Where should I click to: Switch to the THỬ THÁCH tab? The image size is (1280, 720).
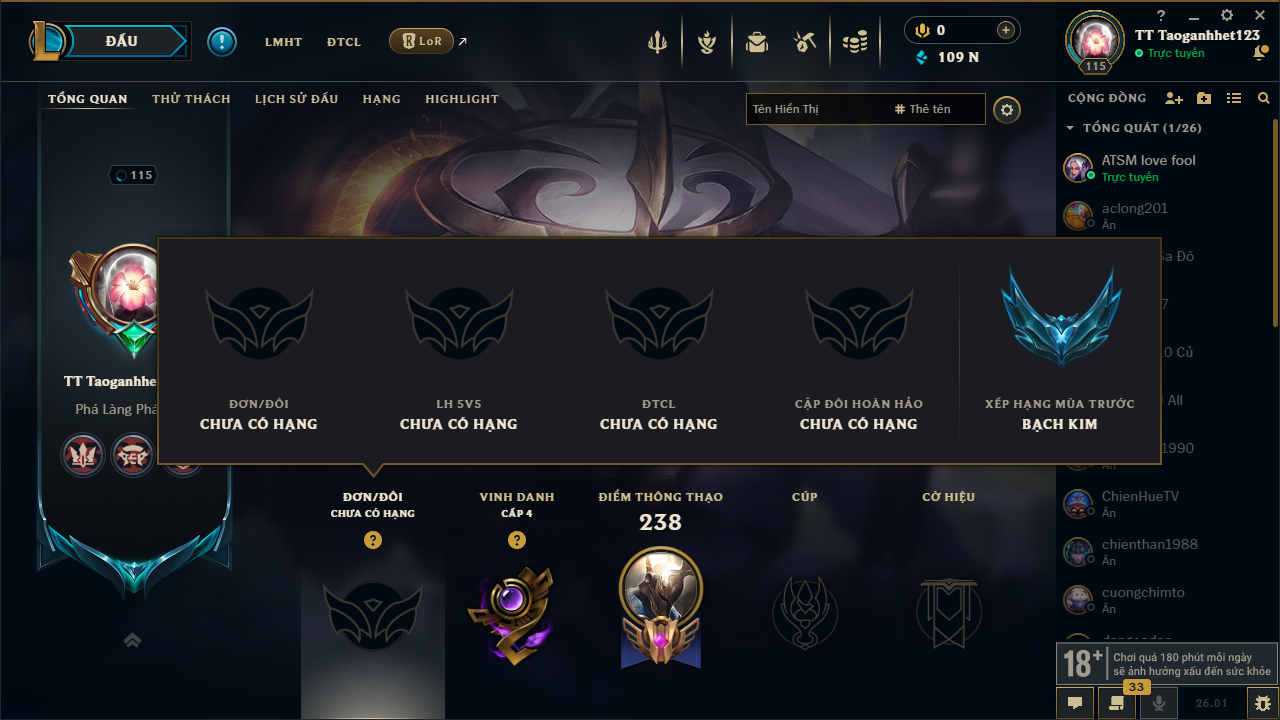[x=191, y=99]
